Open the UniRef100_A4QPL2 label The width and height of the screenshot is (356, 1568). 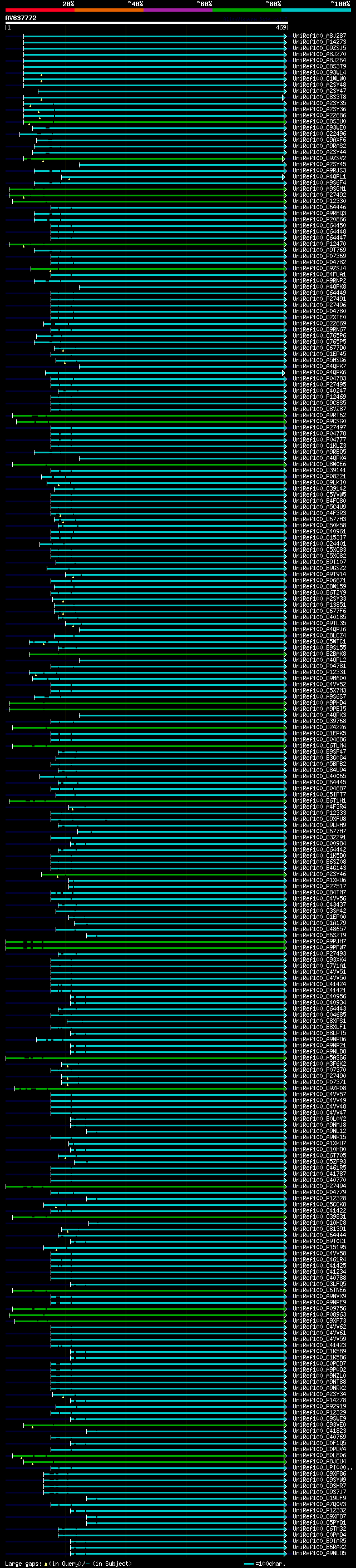[319, 660]
